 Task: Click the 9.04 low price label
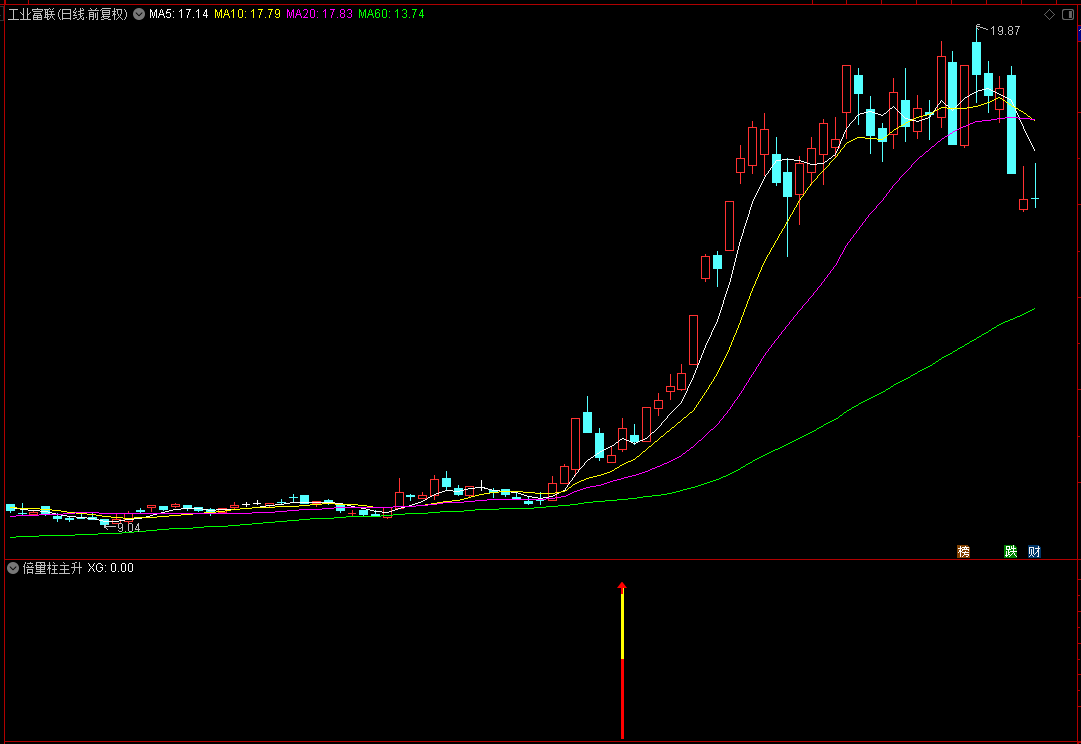(x=128, y=528)
